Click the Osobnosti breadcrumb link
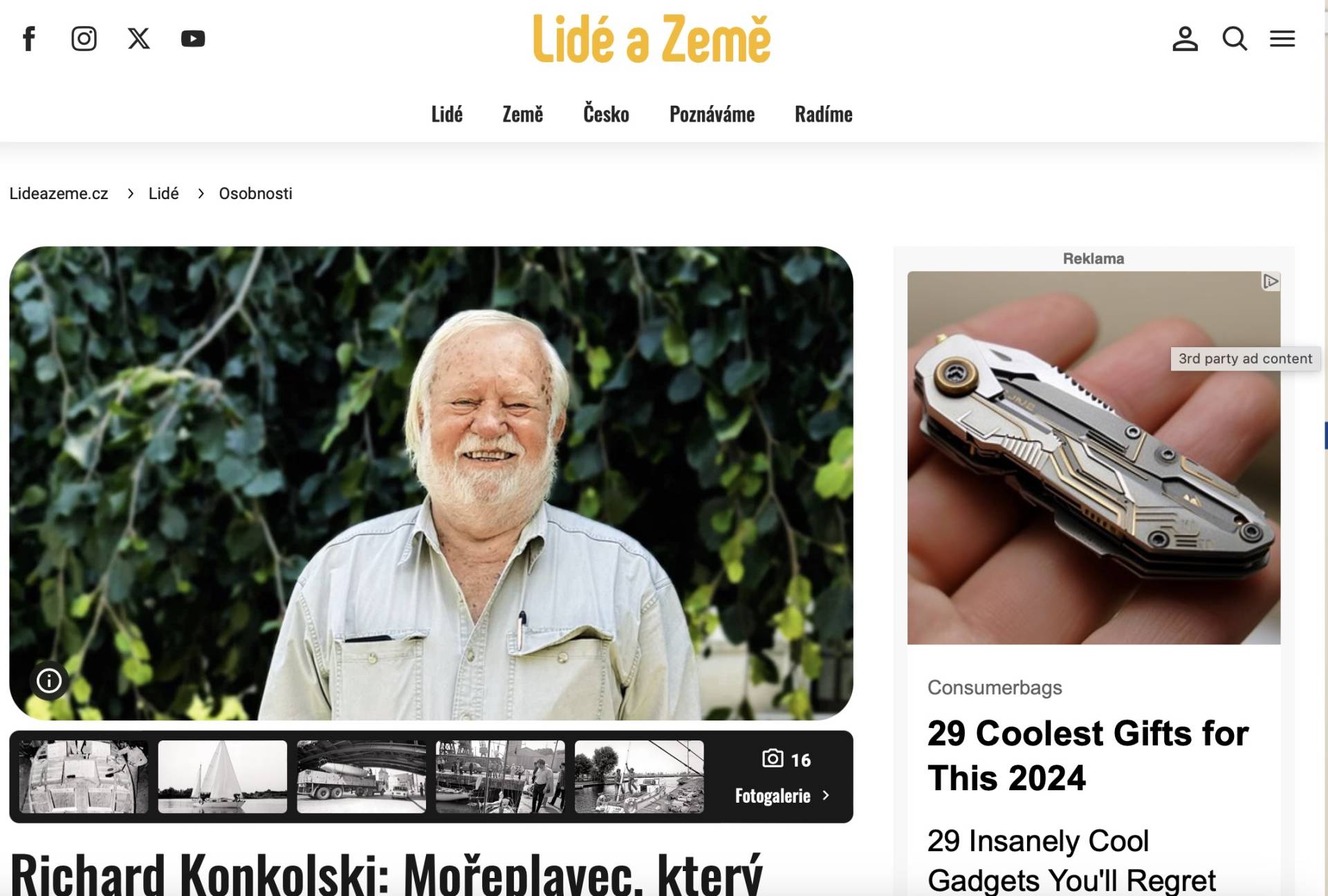 [256, 194]
